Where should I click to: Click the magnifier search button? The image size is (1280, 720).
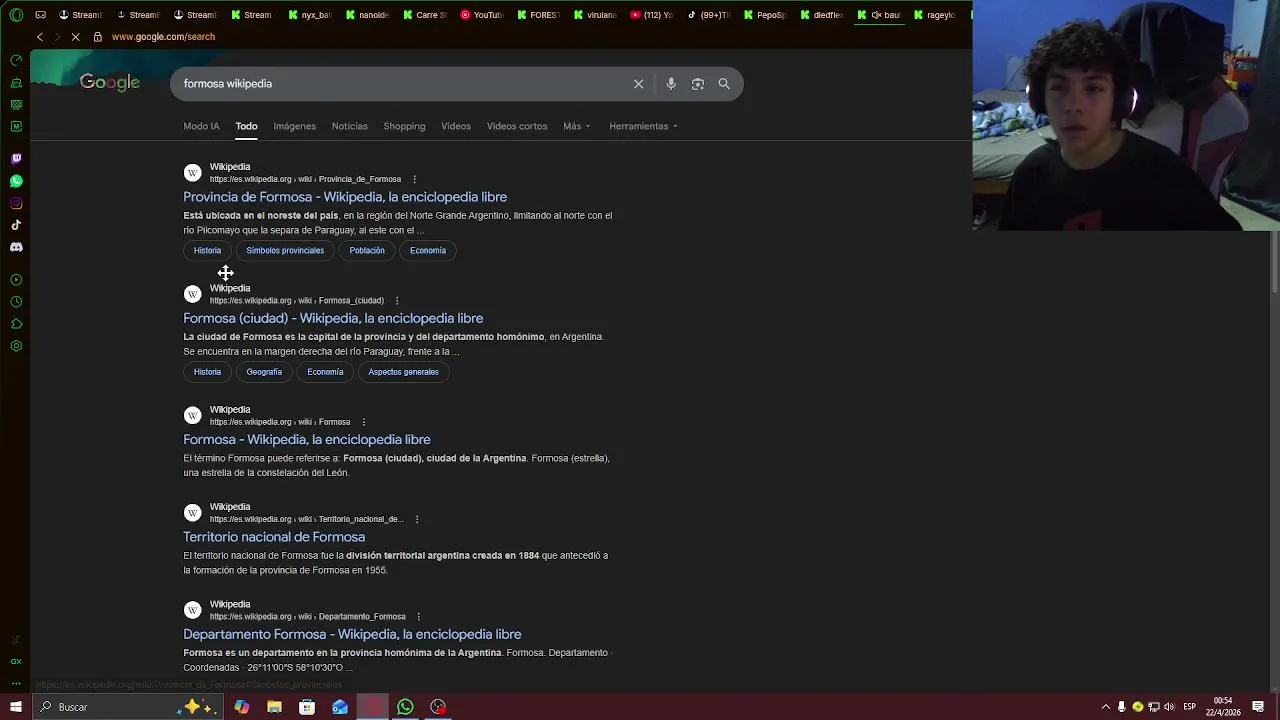[724, 84]
